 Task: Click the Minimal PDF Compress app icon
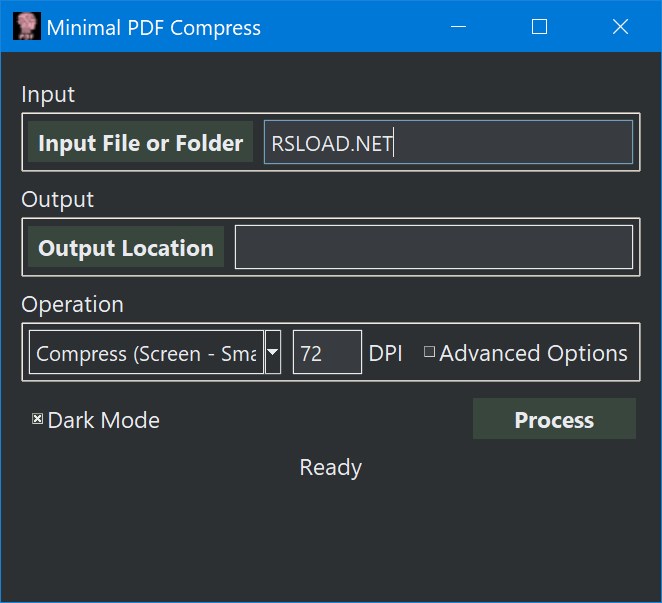click(x=27, y=26)
